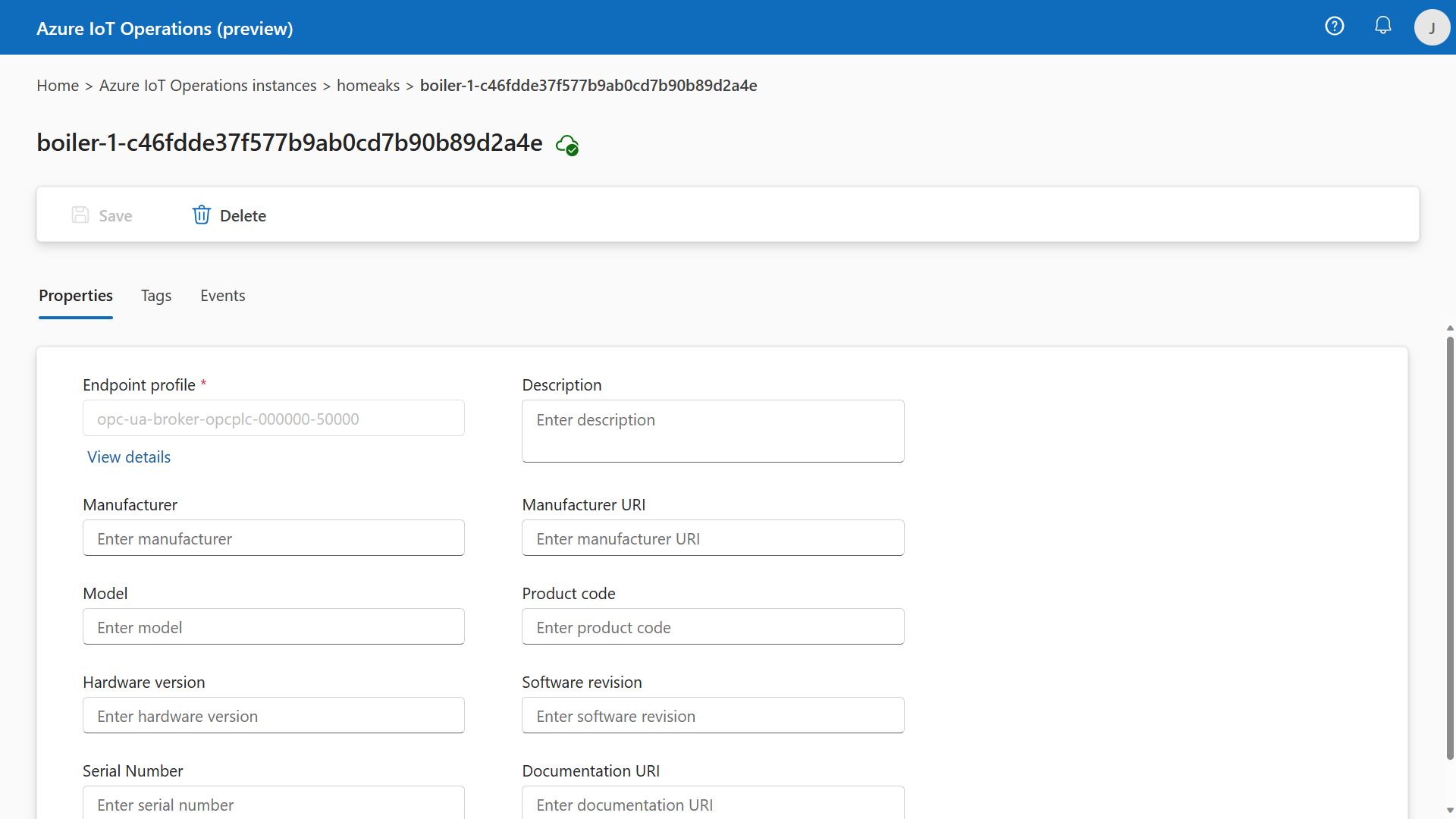This screenshot has height=819, width=1456.
Task: Focus the Software revision input field
Action: [x=713, y=716]
